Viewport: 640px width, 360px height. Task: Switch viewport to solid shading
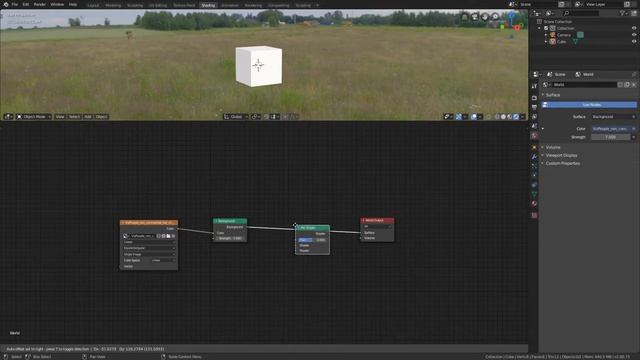503,117
